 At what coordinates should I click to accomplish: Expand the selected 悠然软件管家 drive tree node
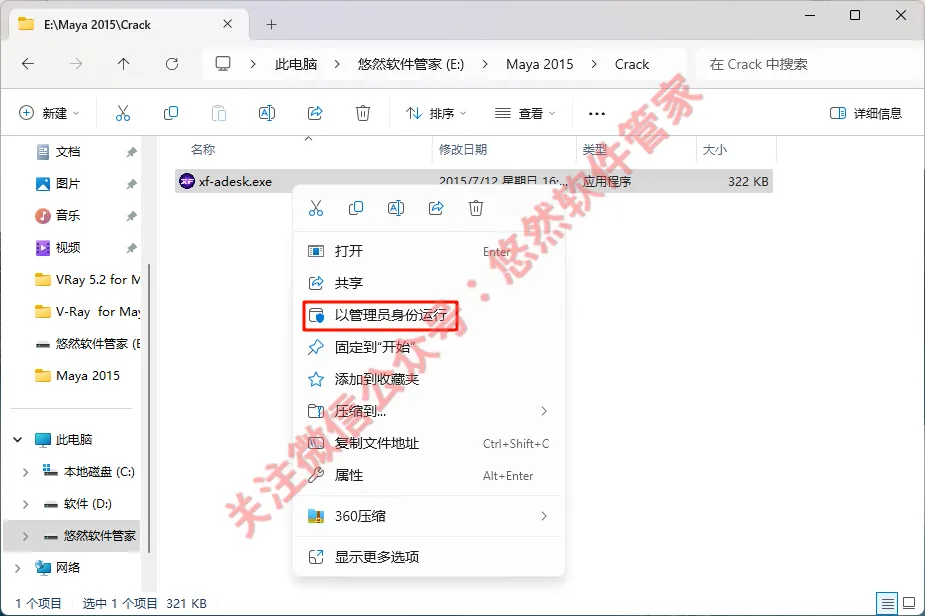pyautogui.click(x=25, y=536)
